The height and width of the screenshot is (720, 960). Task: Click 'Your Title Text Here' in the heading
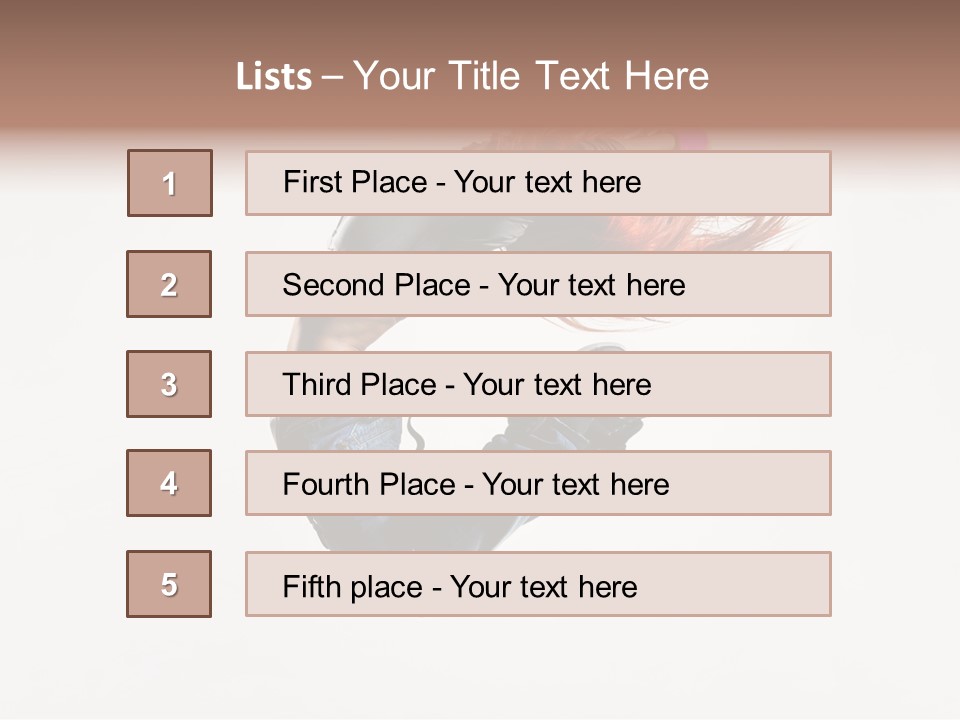[531, 77]
